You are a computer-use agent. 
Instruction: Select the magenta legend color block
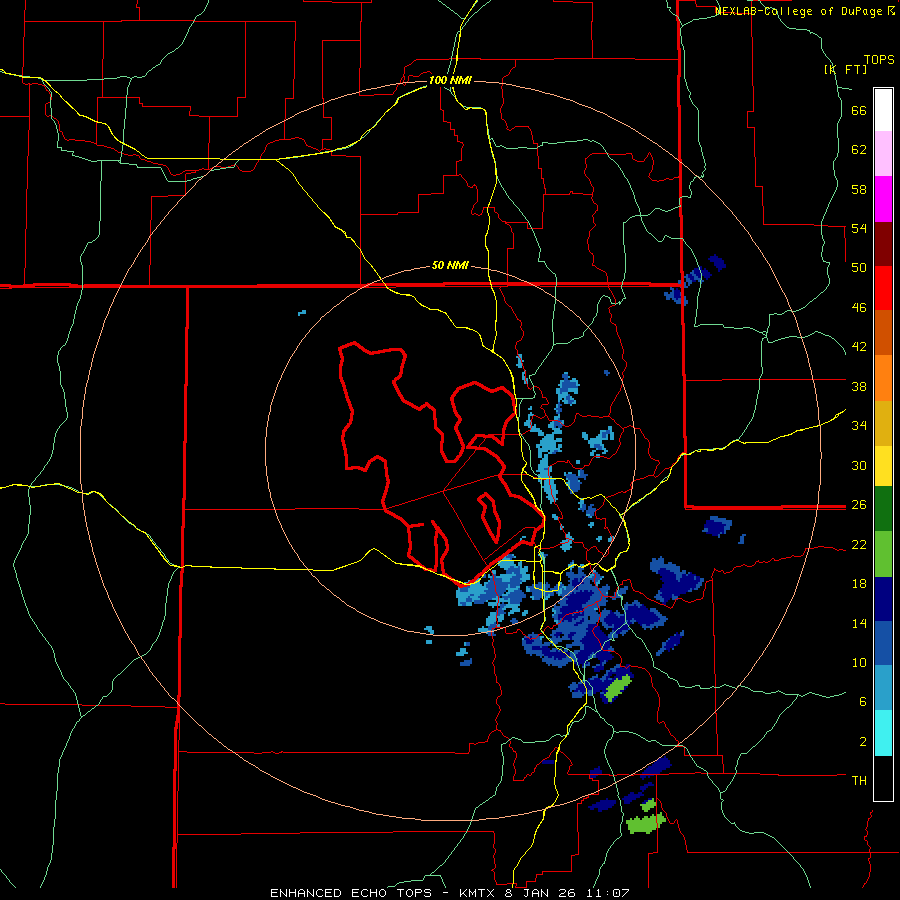point(883,199)
